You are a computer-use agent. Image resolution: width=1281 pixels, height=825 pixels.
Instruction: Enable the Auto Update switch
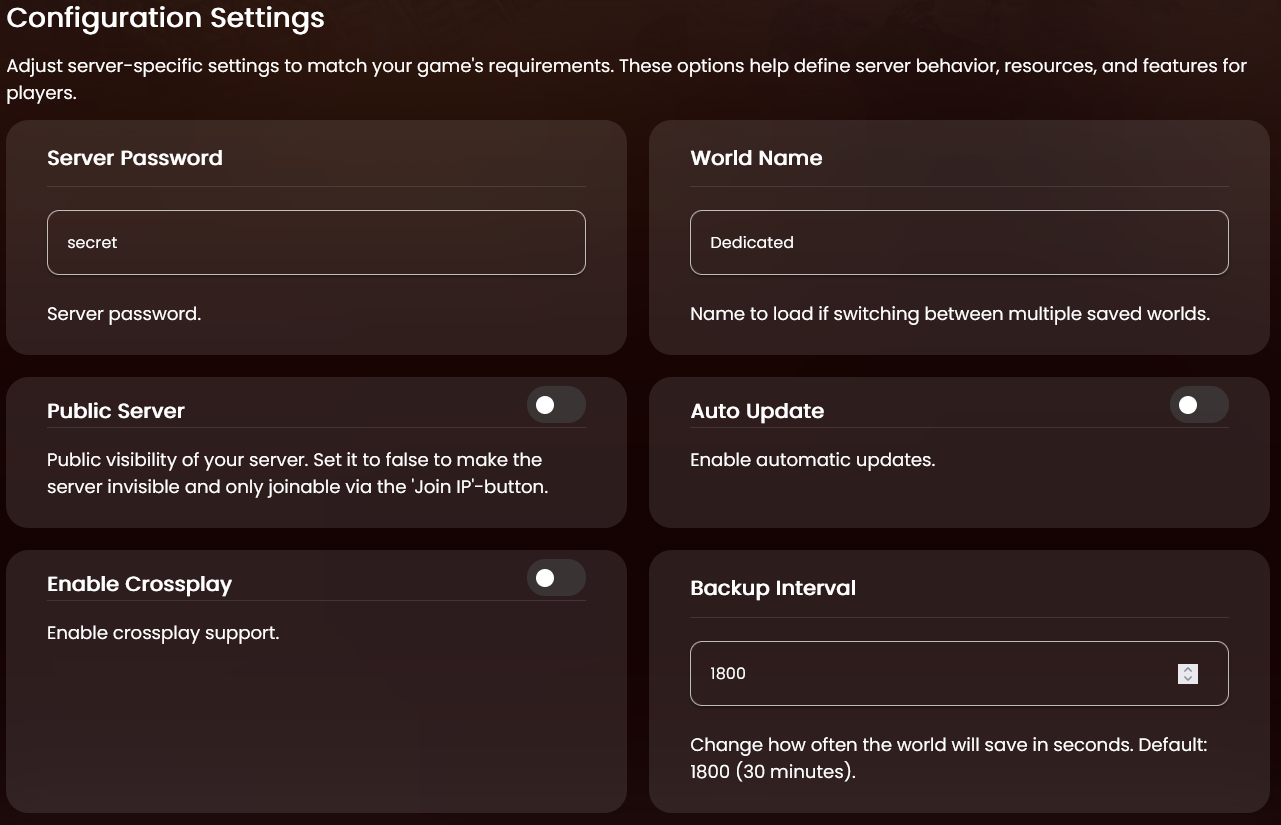coord(1198,405)
